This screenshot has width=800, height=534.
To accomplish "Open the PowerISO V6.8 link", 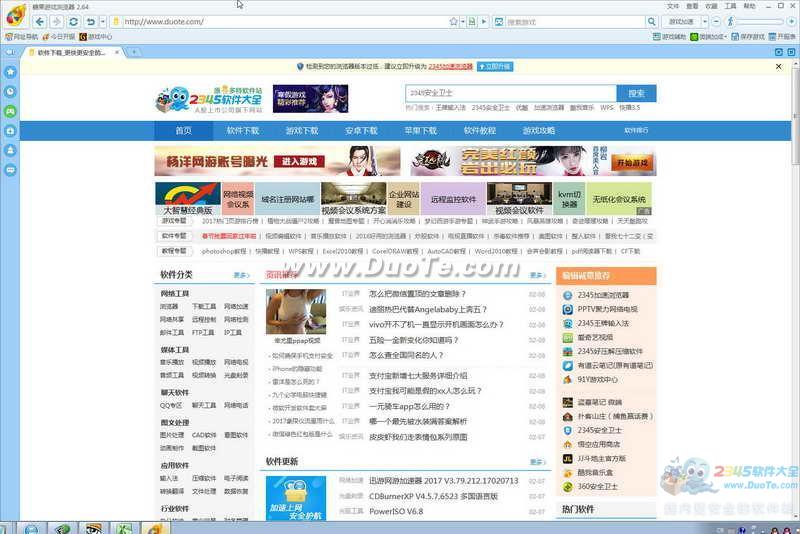I will (396, 511).
